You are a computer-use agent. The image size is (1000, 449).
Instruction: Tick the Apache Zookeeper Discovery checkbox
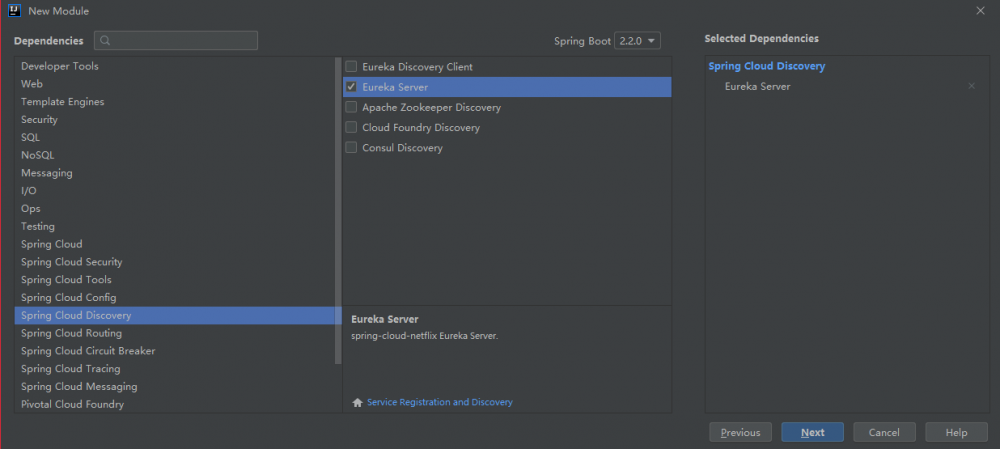click(351, 107)
